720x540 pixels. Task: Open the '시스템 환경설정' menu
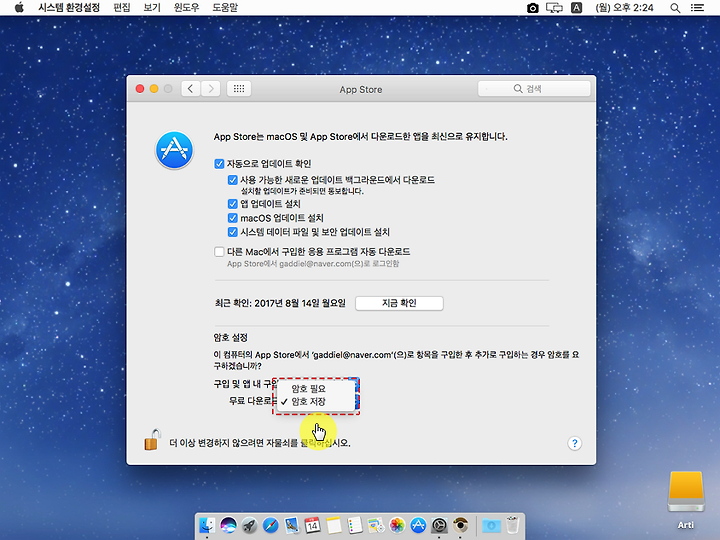click(69, 8)
